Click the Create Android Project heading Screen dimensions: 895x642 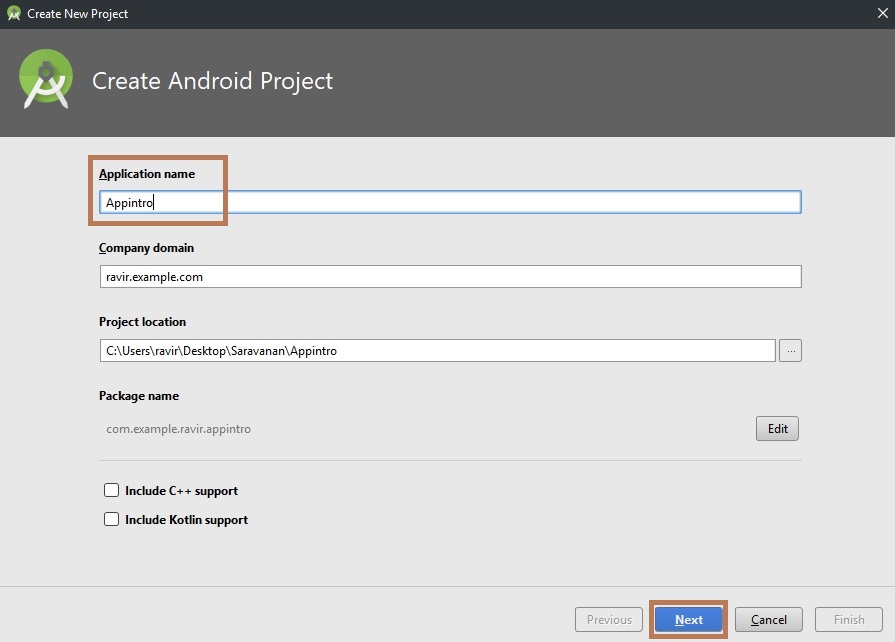click(213, 81)
